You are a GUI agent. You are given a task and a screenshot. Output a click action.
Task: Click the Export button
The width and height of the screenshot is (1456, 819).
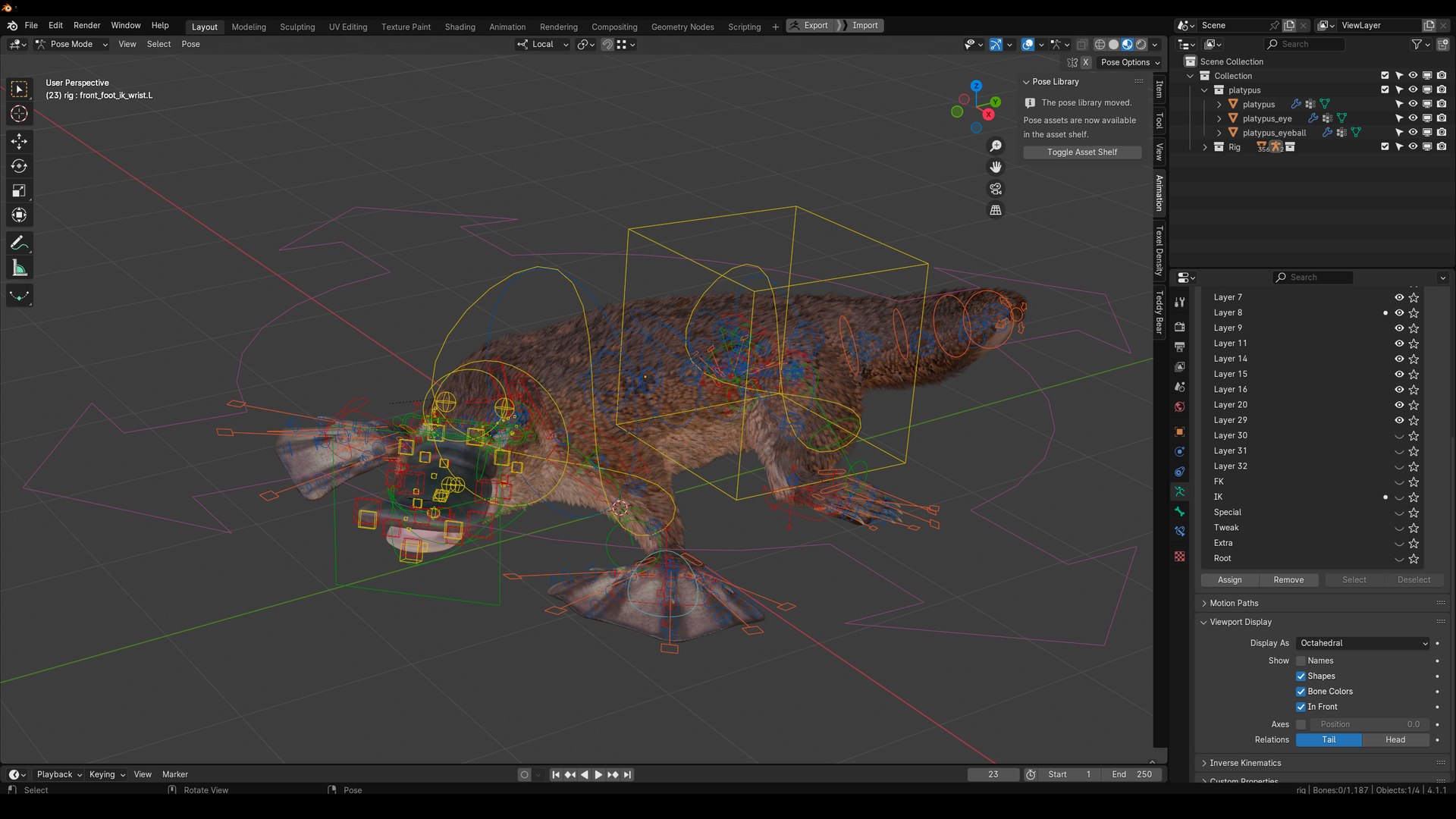(x=810, y=26)
